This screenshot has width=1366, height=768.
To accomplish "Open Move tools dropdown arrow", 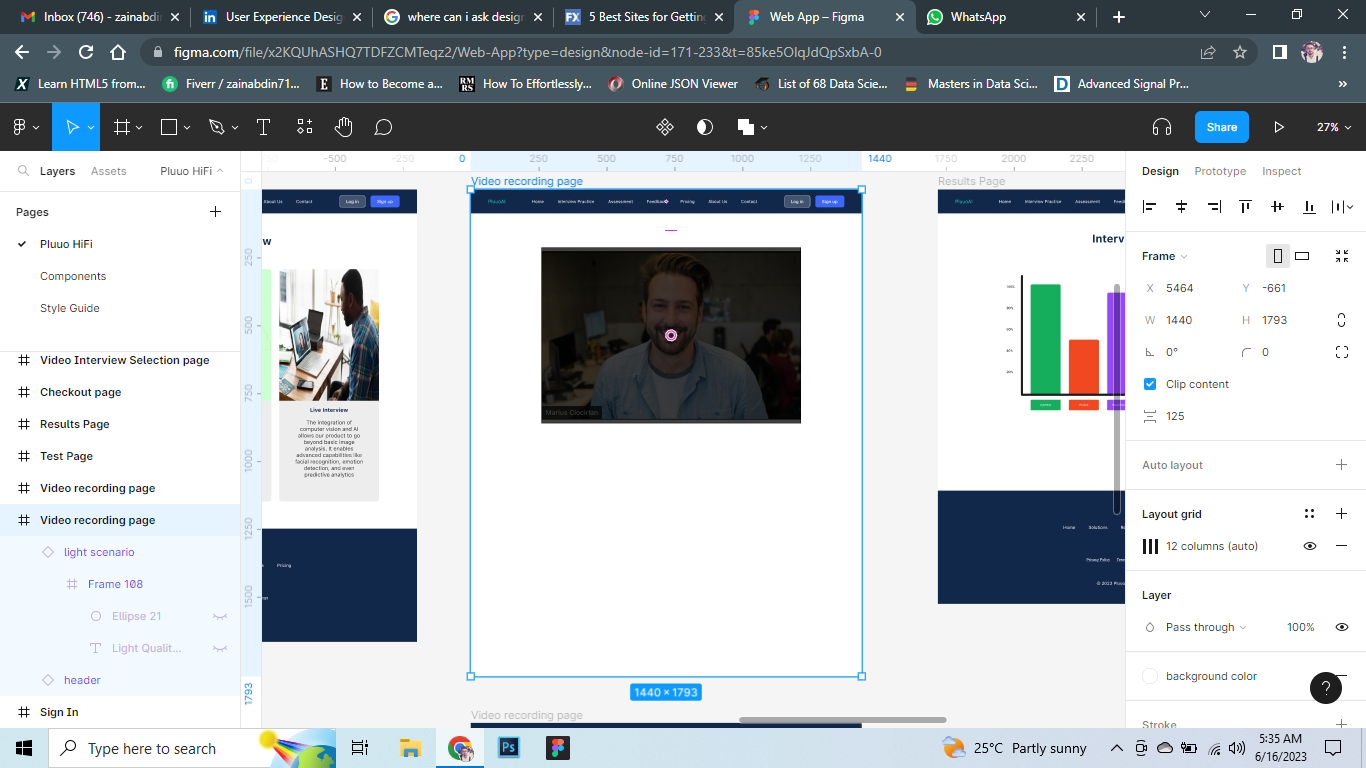I will coord(91,128).
